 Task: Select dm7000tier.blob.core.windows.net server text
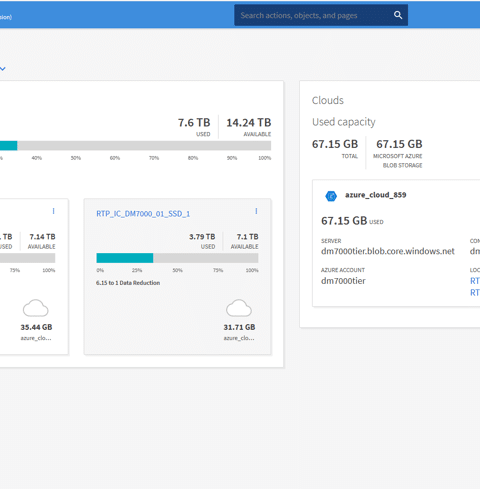[388, 251]
